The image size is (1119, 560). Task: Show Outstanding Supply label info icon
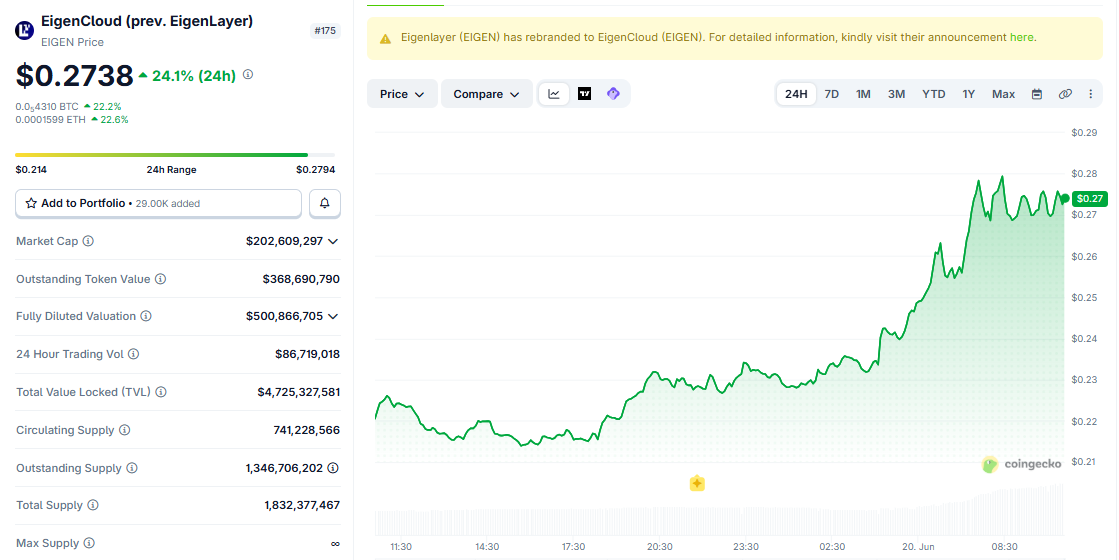[x=131, y=468]
